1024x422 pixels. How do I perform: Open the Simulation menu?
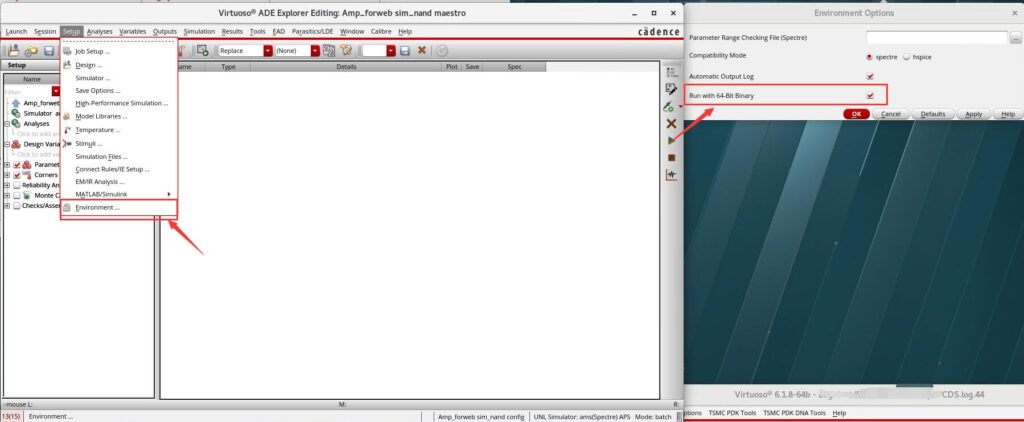pyautogui.click(x=199, y=31)
